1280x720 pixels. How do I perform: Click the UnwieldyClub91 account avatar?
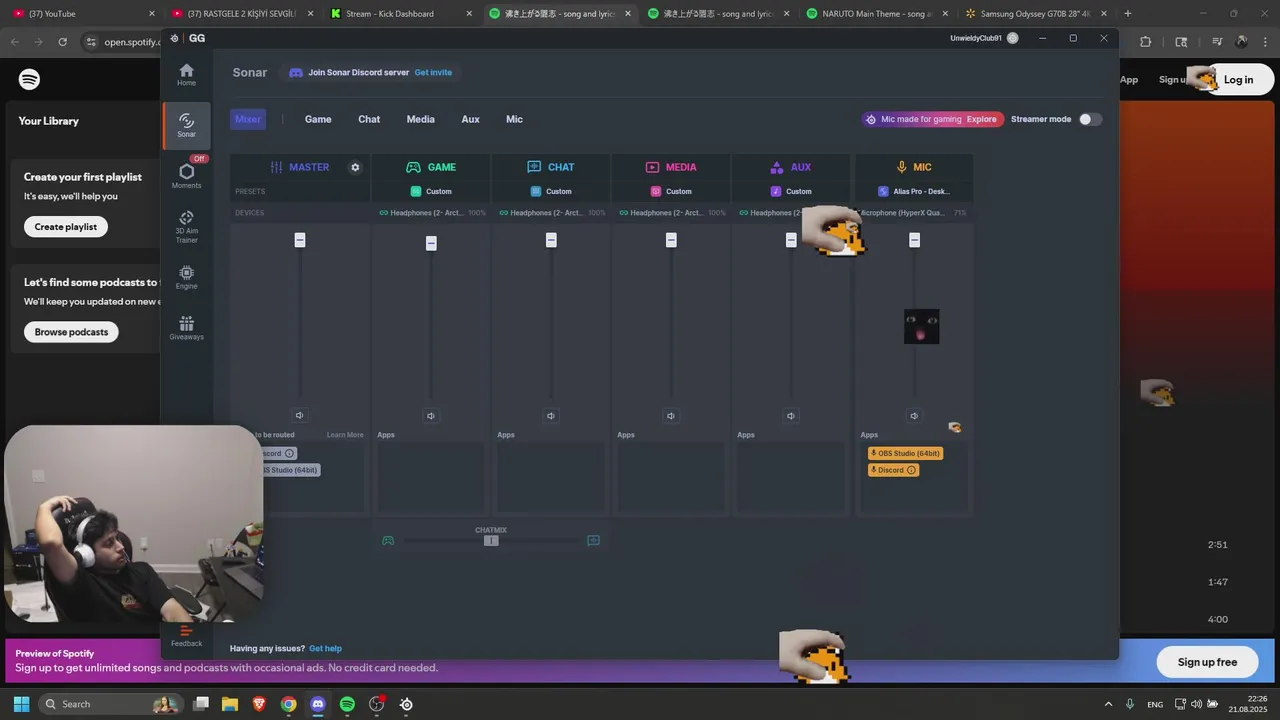click(1013, 38)
